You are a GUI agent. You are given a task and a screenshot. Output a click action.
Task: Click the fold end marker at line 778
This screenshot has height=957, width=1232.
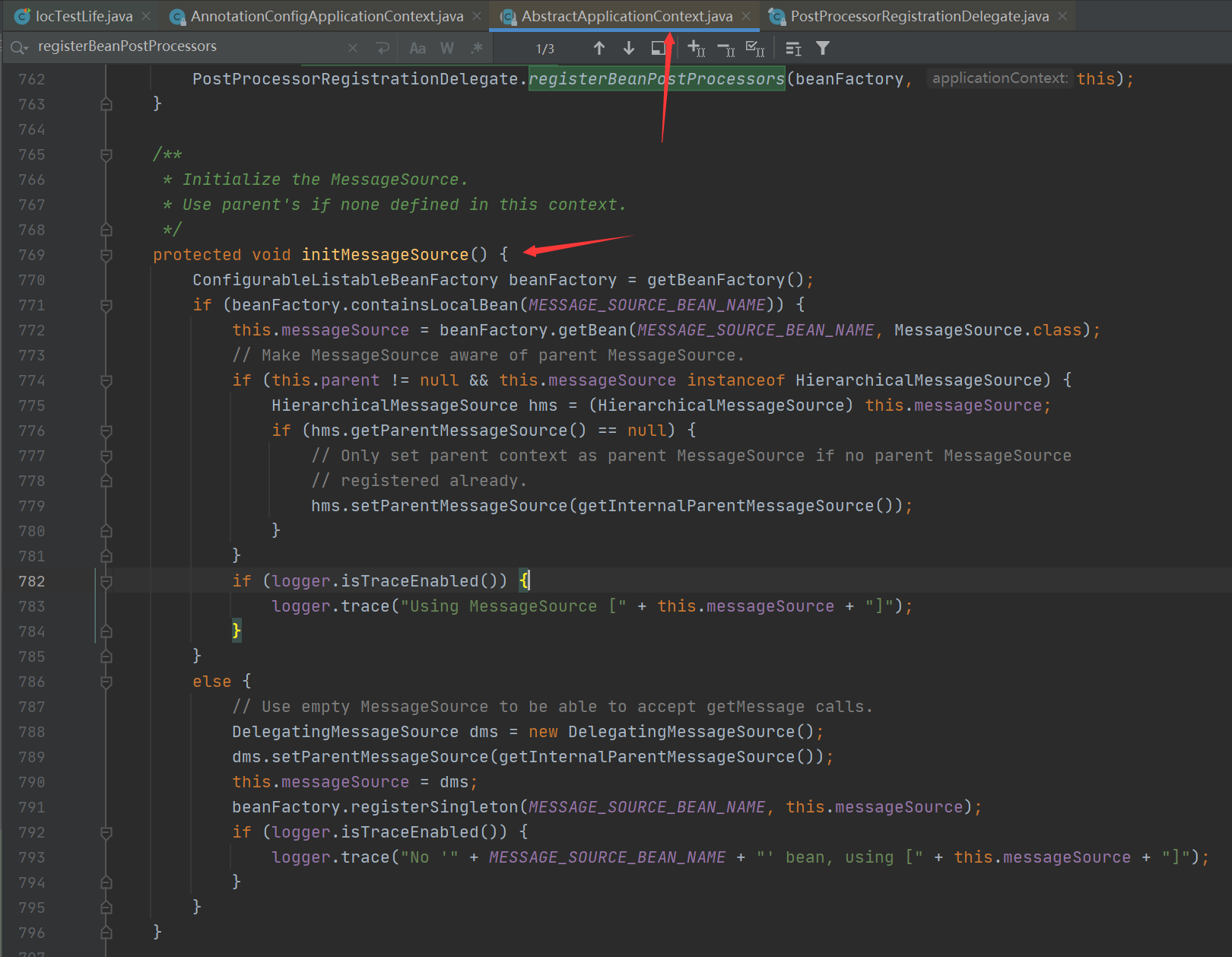pos(106,481)
